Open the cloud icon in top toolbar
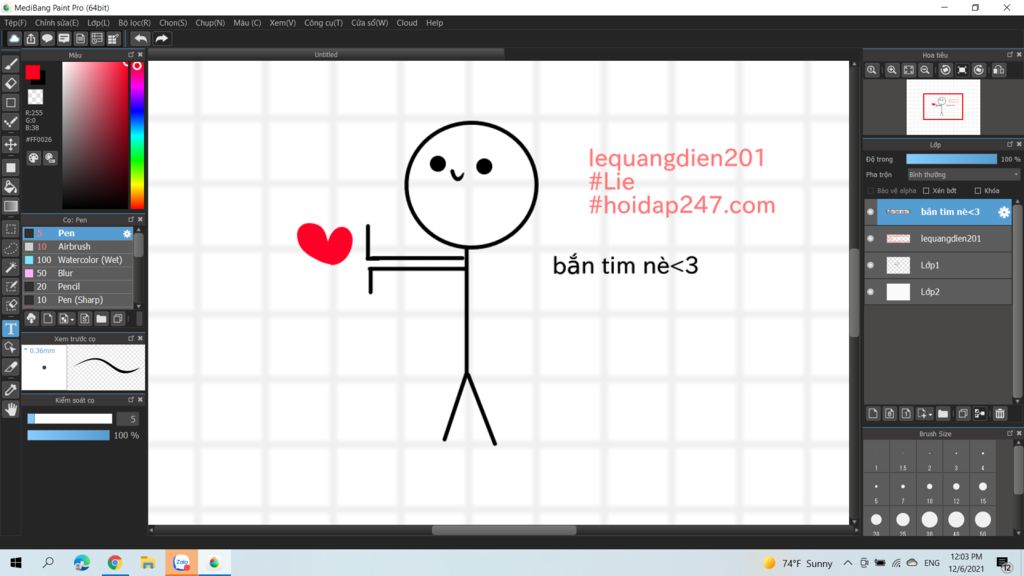 click(x=14, y=39)
